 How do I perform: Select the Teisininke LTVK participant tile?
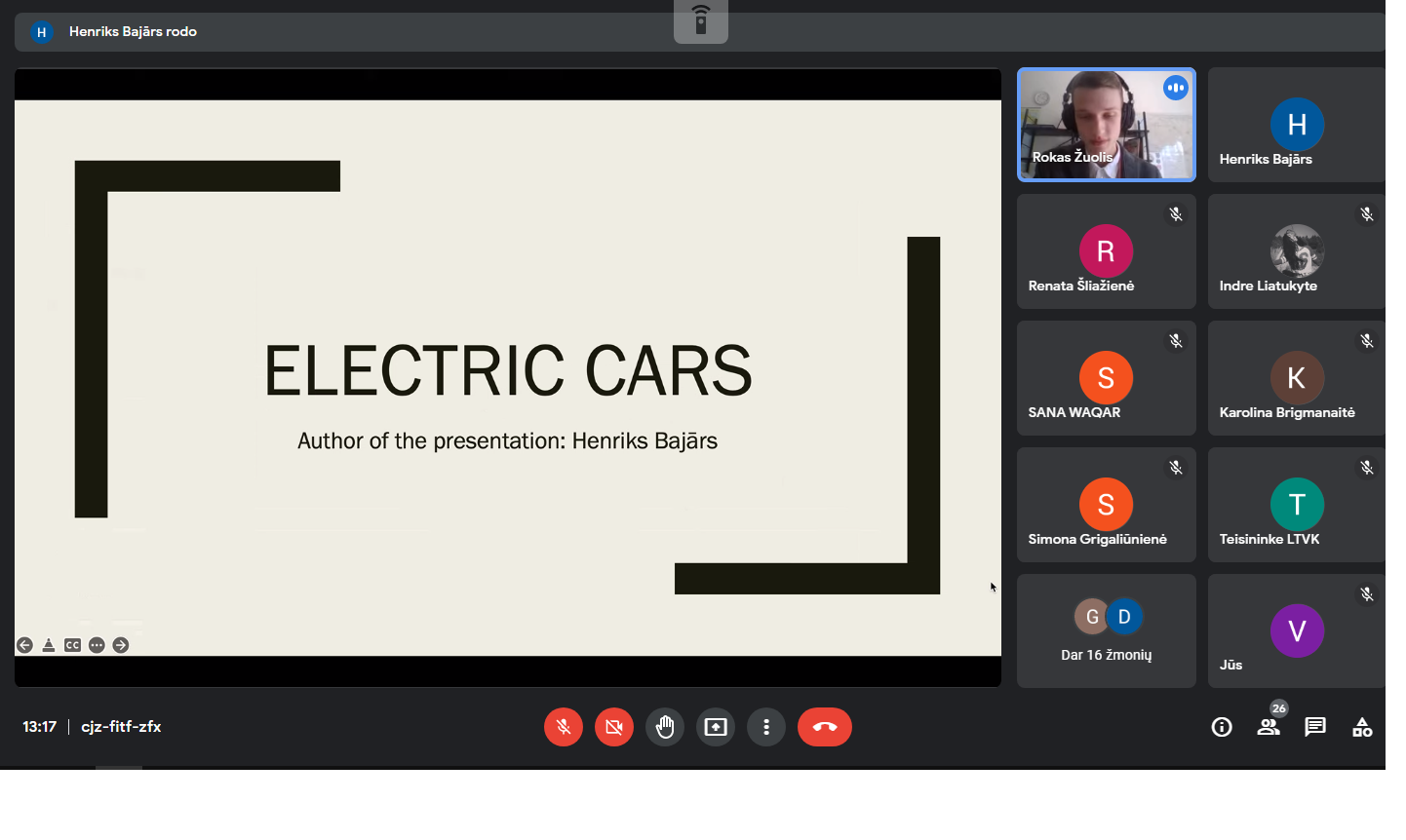[x=1297, y=505]
